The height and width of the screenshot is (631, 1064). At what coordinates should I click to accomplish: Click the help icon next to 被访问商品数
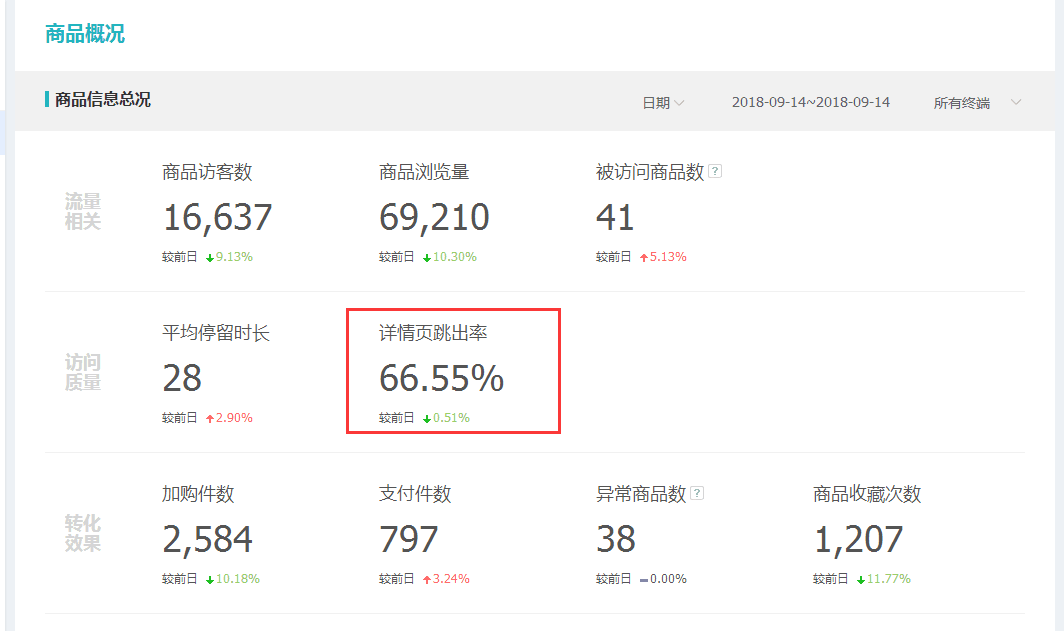pos(715,171)
